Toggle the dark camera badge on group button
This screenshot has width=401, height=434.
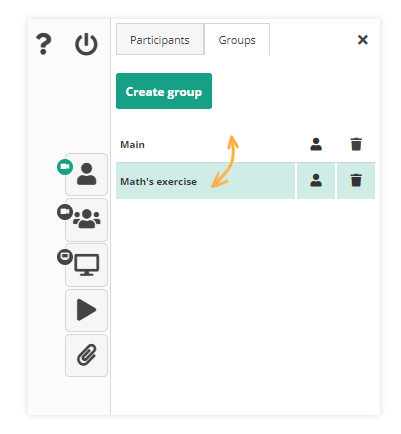click(65, 212)
